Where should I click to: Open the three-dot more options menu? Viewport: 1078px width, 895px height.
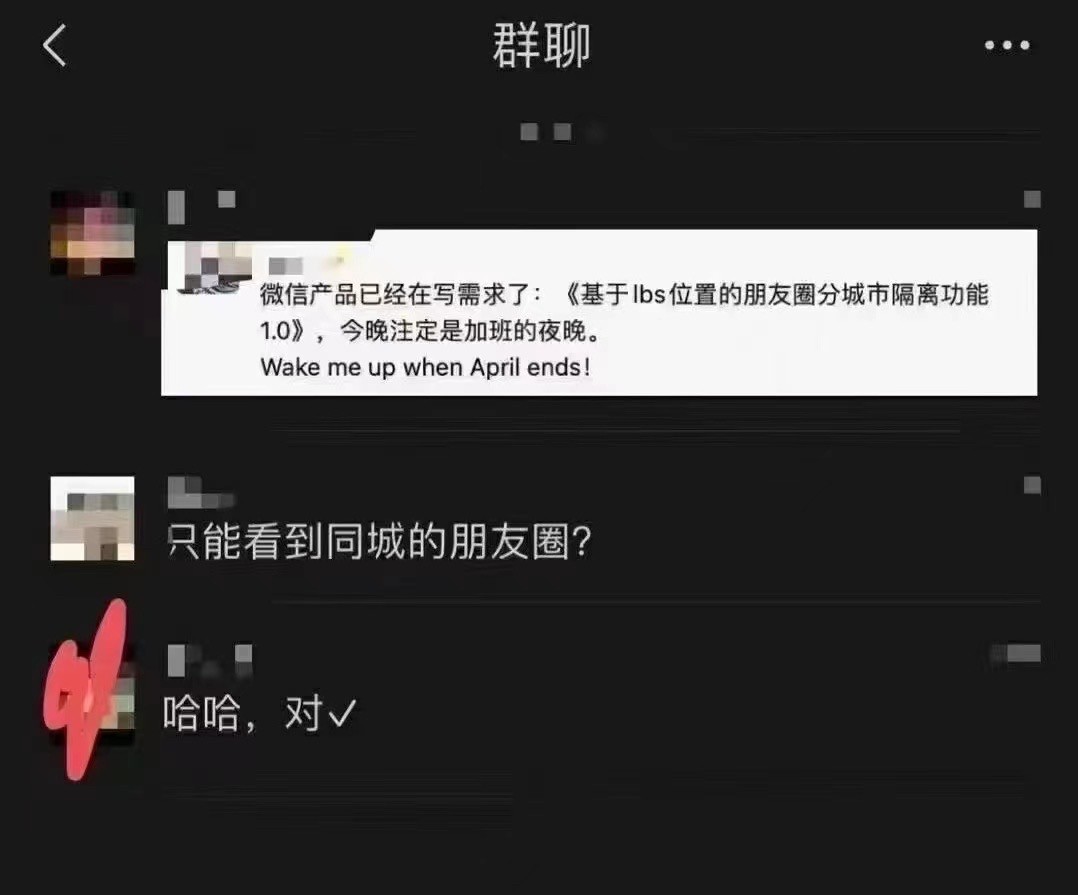click(x=1007, y=45)
